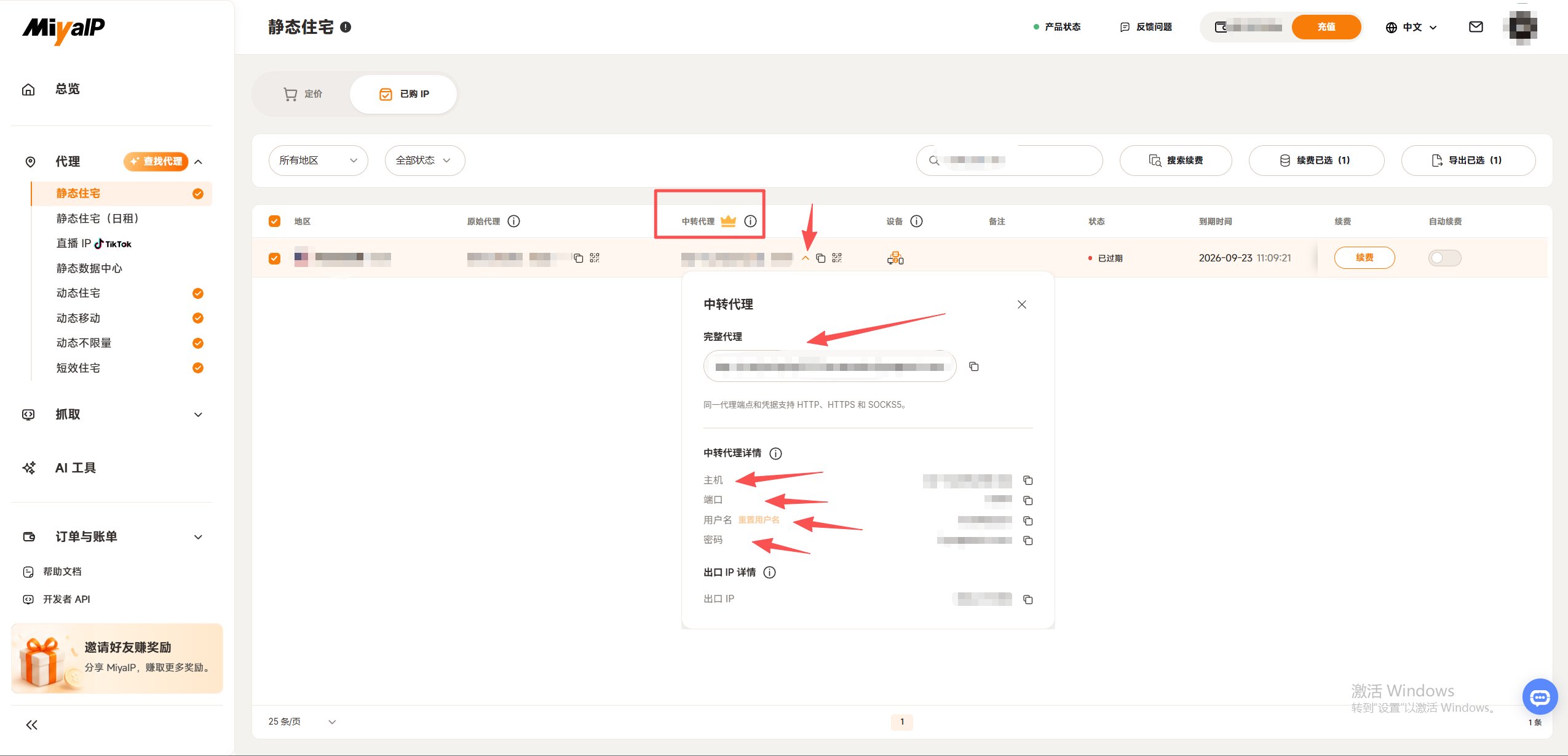The image size is (1568, 756).
Task: Expand the 抓取 sidebar section
Action: (117, 415)
